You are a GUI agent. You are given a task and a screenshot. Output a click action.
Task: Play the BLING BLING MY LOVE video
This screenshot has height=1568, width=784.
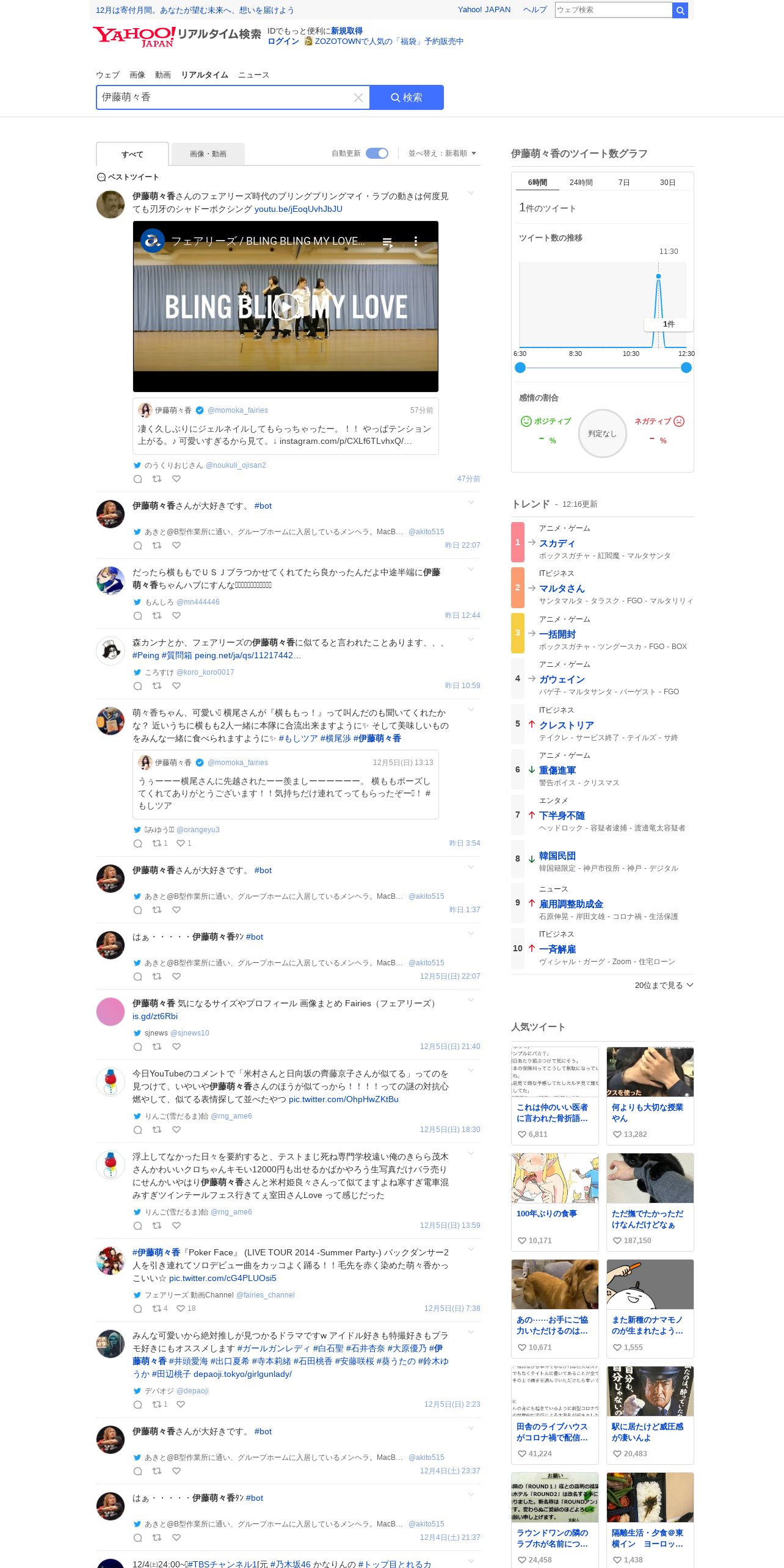286,307
